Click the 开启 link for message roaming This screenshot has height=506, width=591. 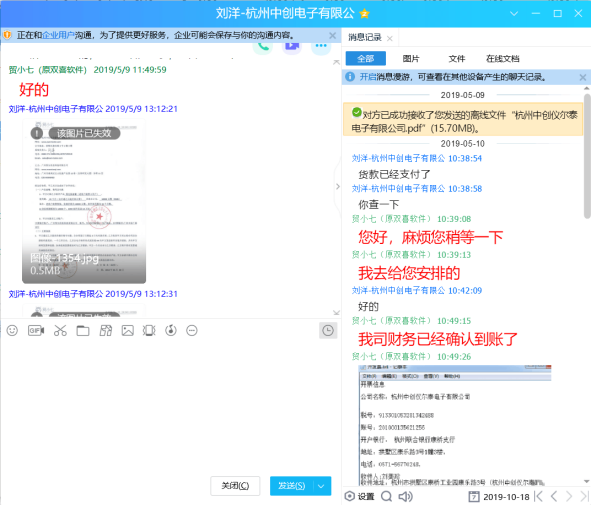(368, 77)
